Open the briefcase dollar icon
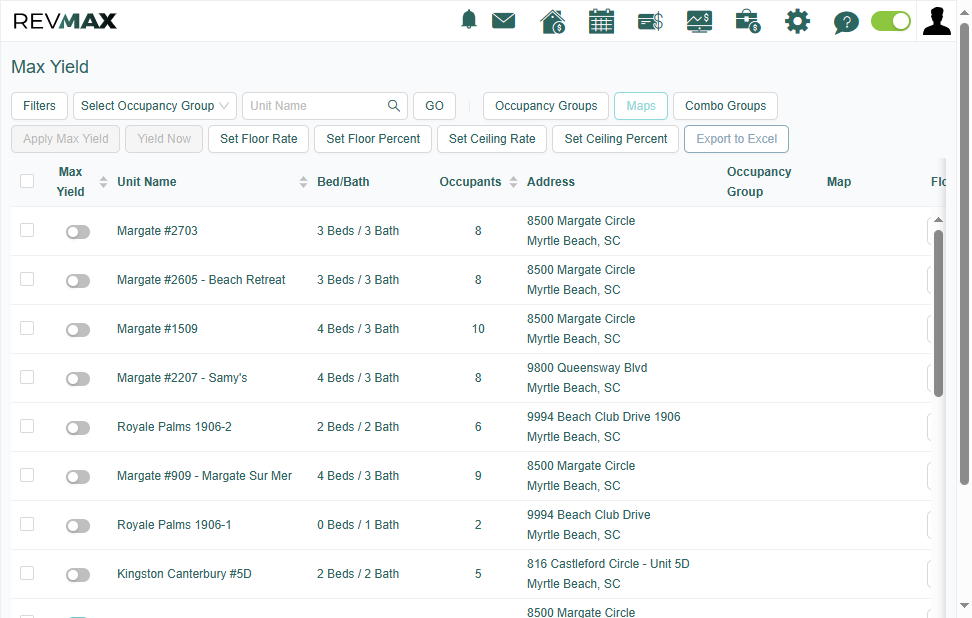The width and height of the screenshot is (972, 618). (x=748, y=22)
